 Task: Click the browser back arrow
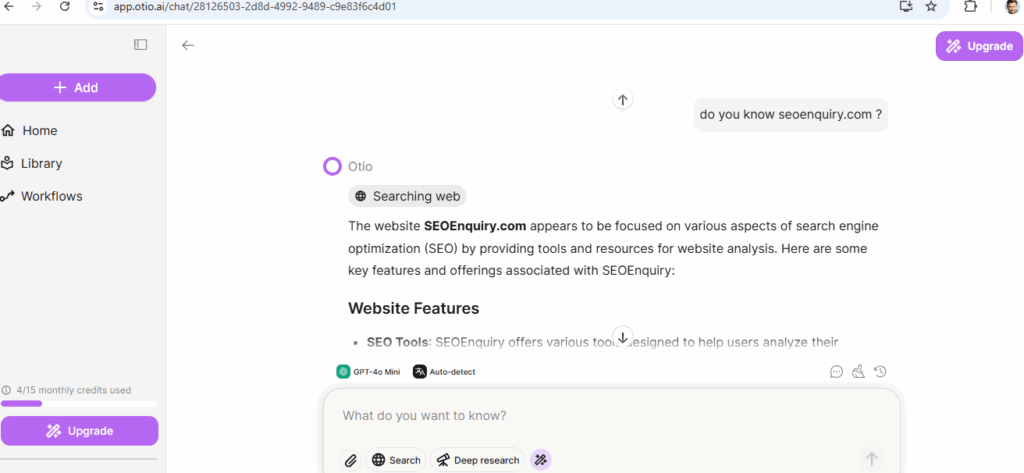click(8, 6)
